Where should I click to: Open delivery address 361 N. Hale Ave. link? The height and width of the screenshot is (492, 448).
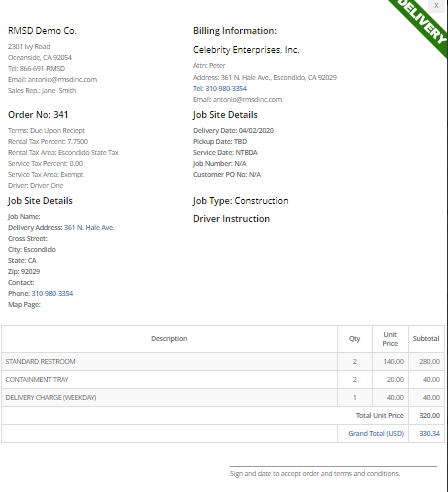(89, 227)
